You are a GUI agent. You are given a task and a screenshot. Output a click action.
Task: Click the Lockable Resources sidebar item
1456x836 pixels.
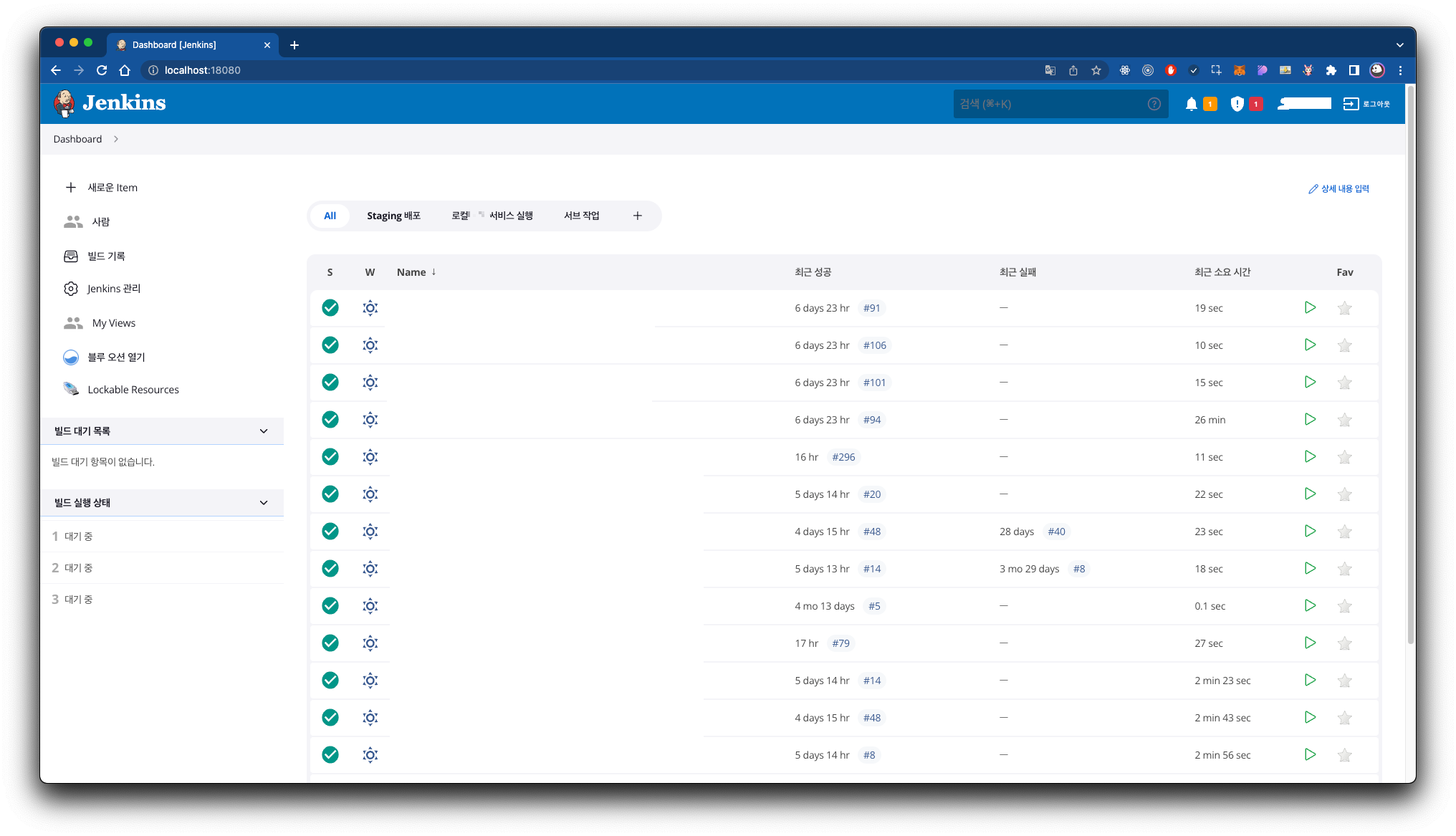coord(133,389)
